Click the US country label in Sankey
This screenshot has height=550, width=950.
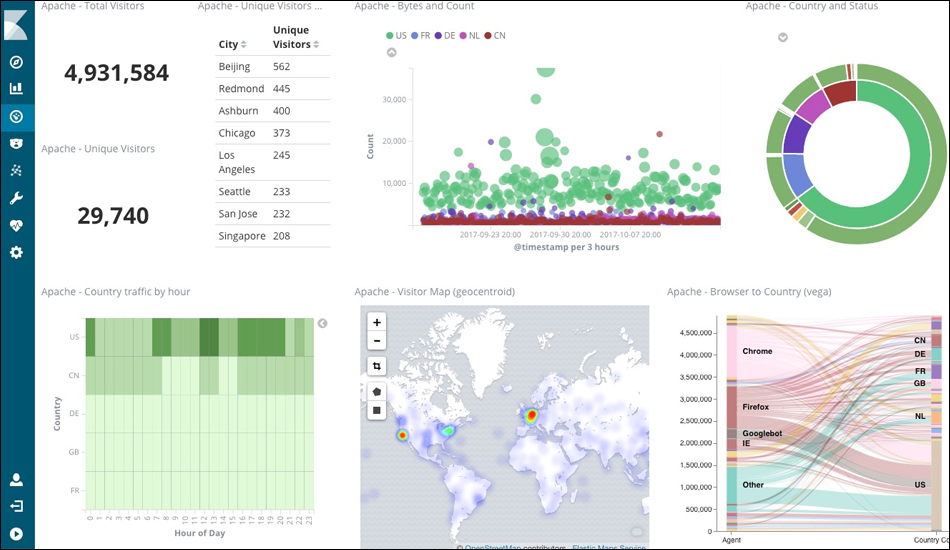click(920, 485)
